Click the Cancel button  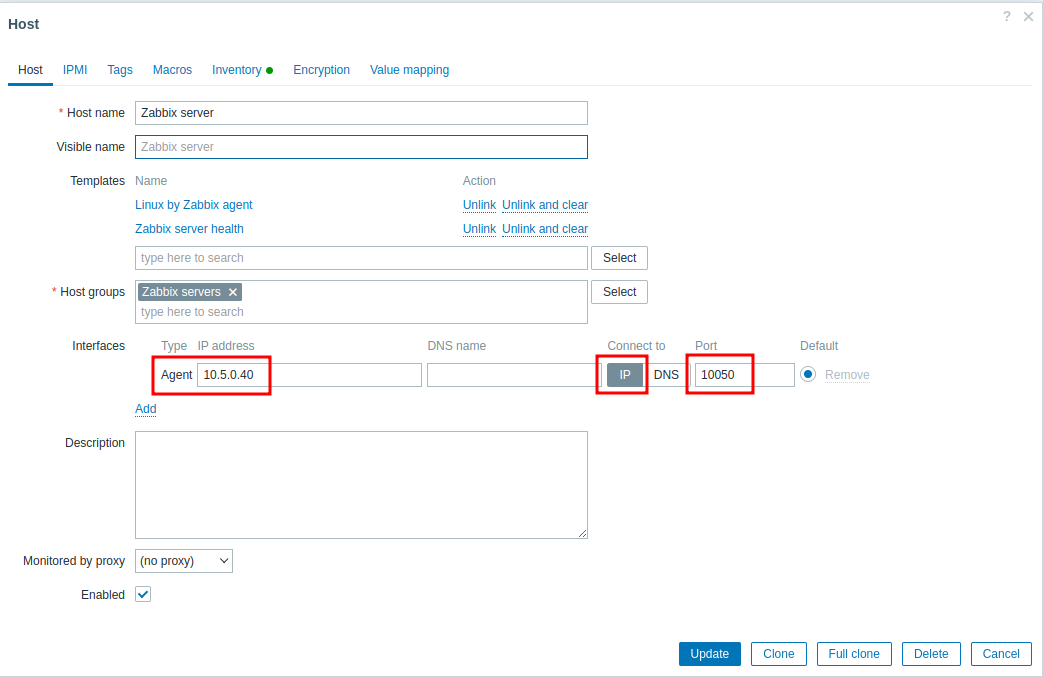point(1001,654)
